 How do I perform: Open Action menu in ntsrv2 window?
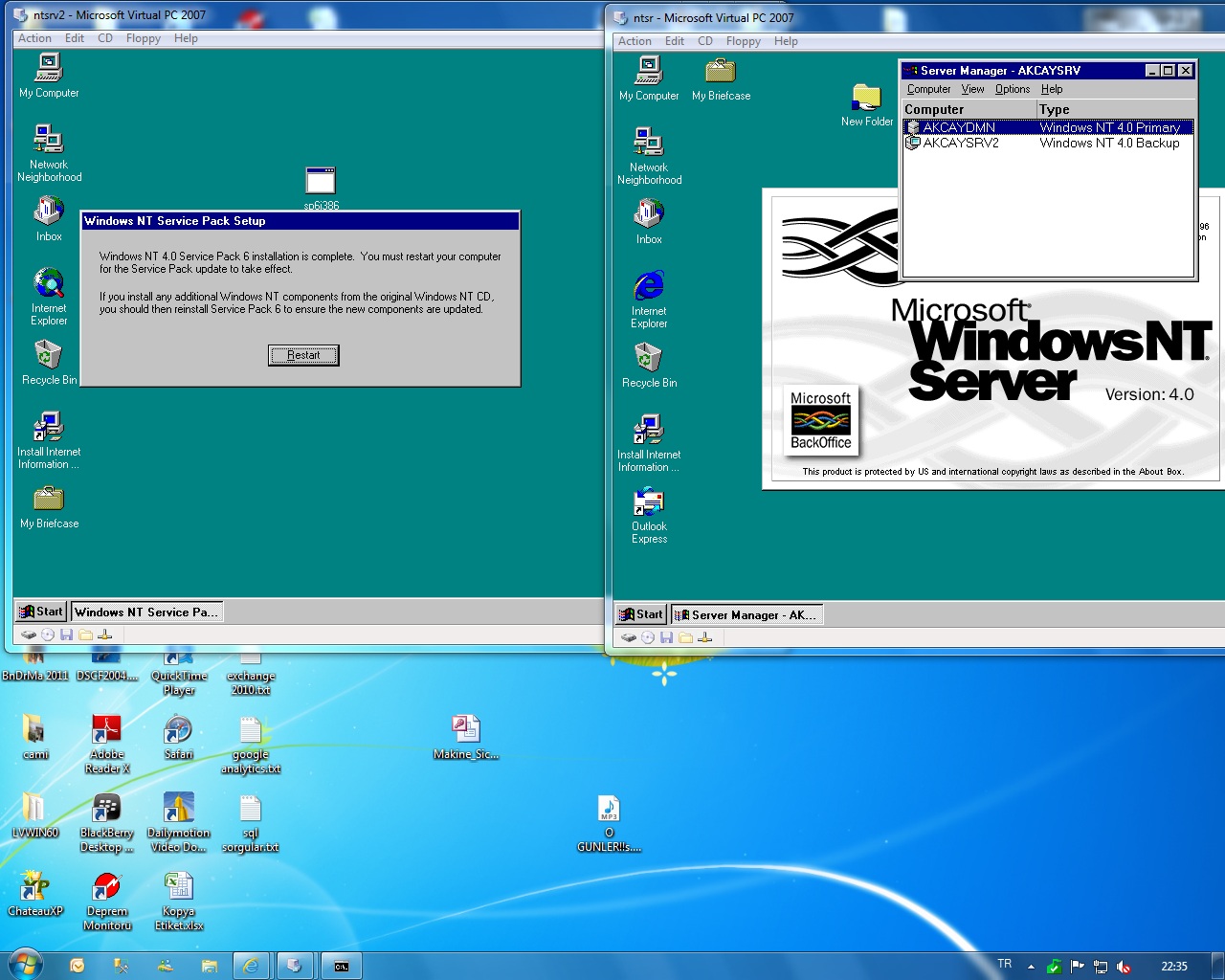[x=34, y=38]
